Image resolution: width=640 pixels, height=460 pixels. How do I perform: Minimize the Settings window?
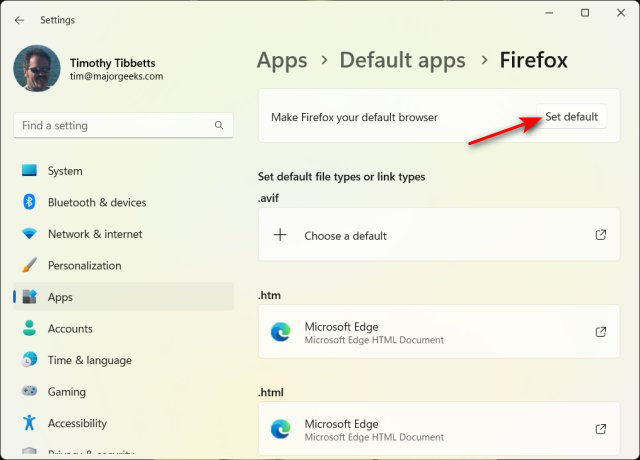[549, 13]
